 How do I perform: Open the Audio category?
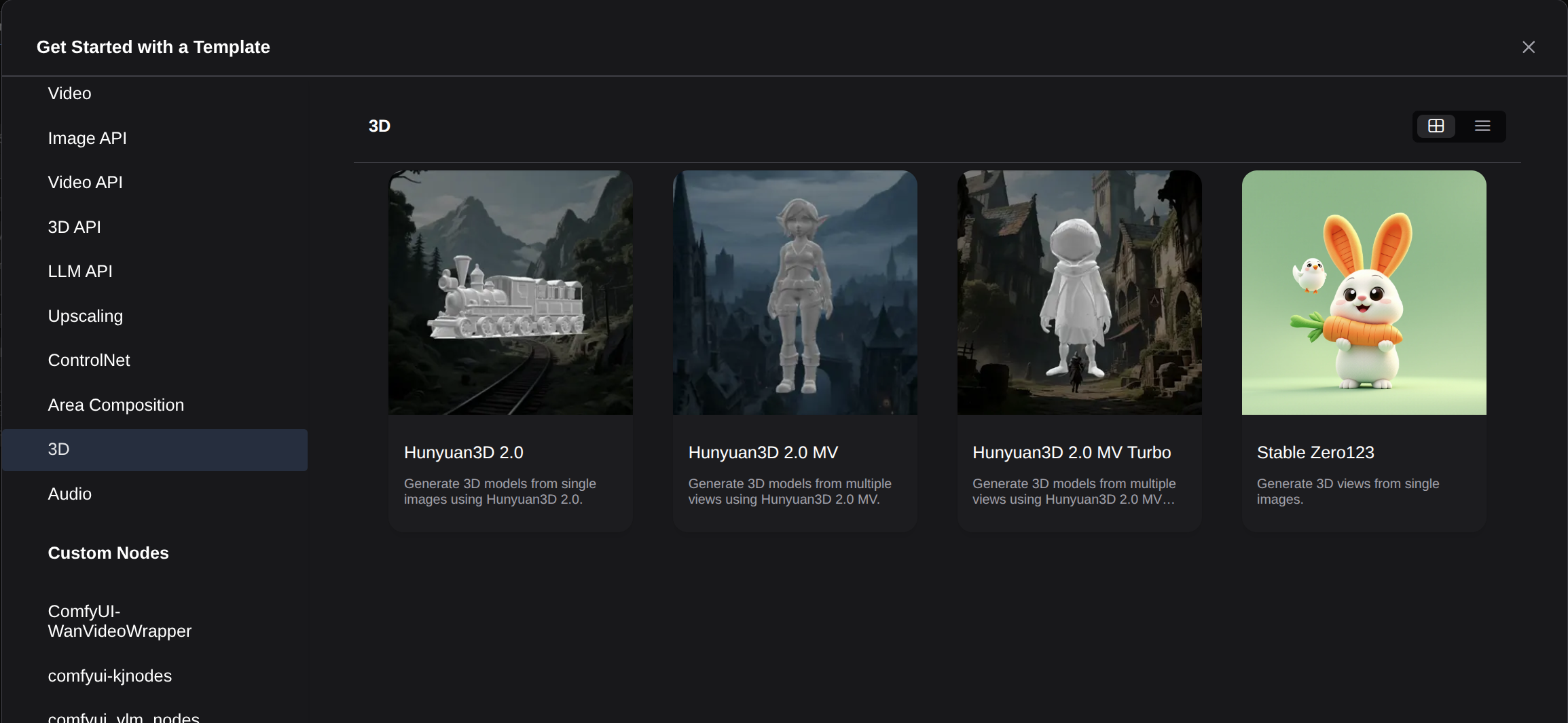pyautogui.click(x=155, y=494)
